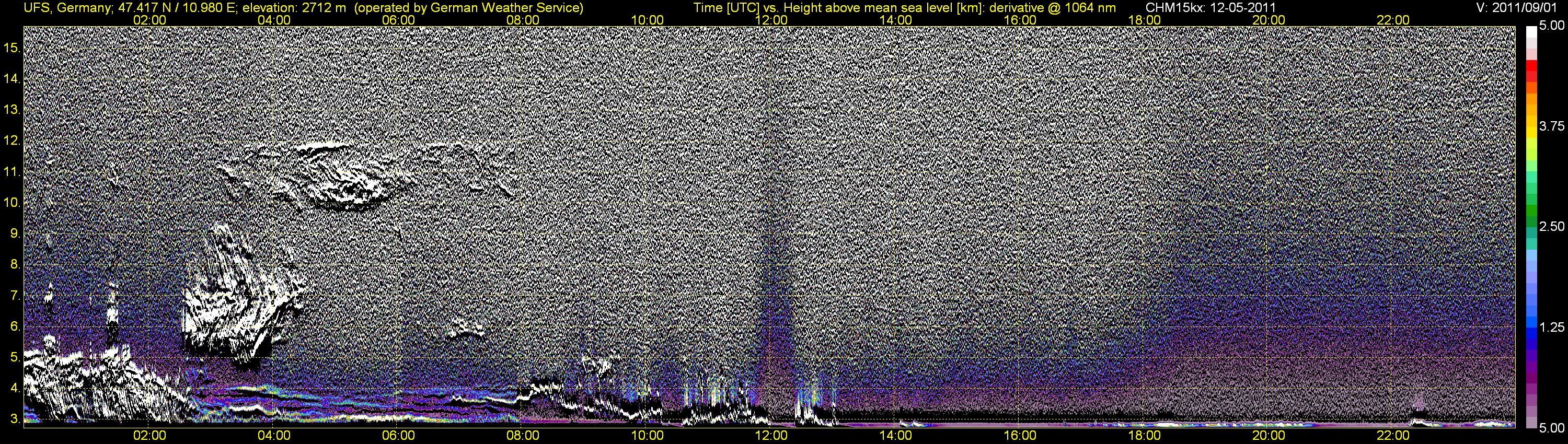
Task: Click the height axis label '12.'
Action: coord(12,141)
